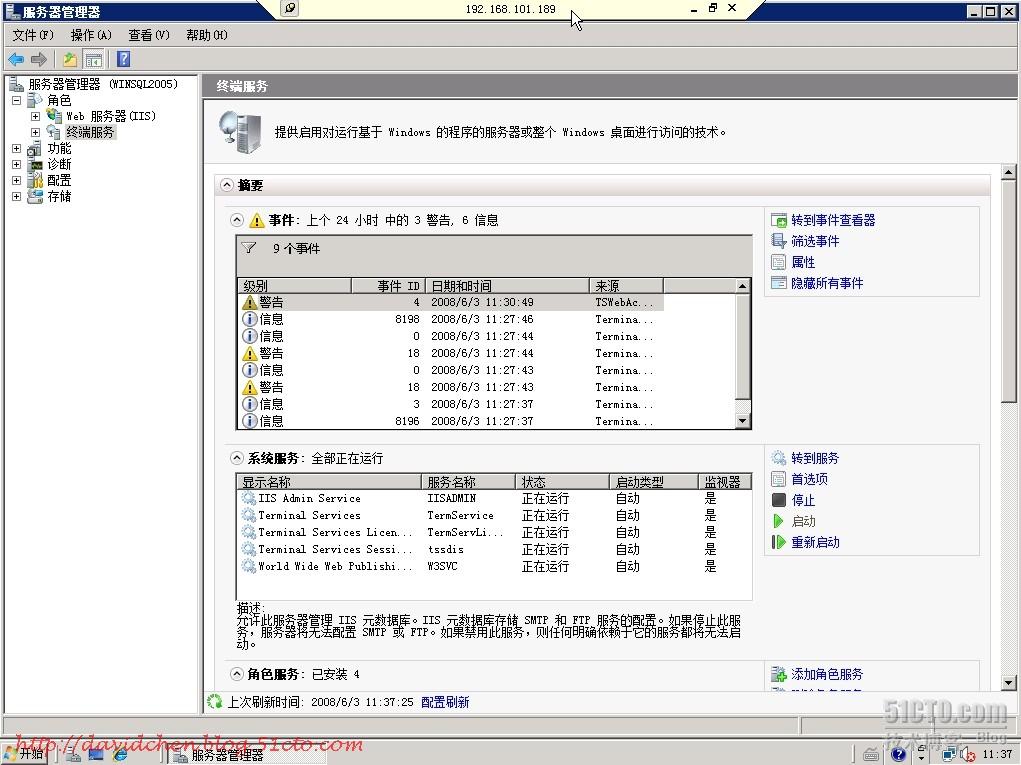Open the Help question mark toolbar icon
1021x765 pixels.
[x=123, y=59]
